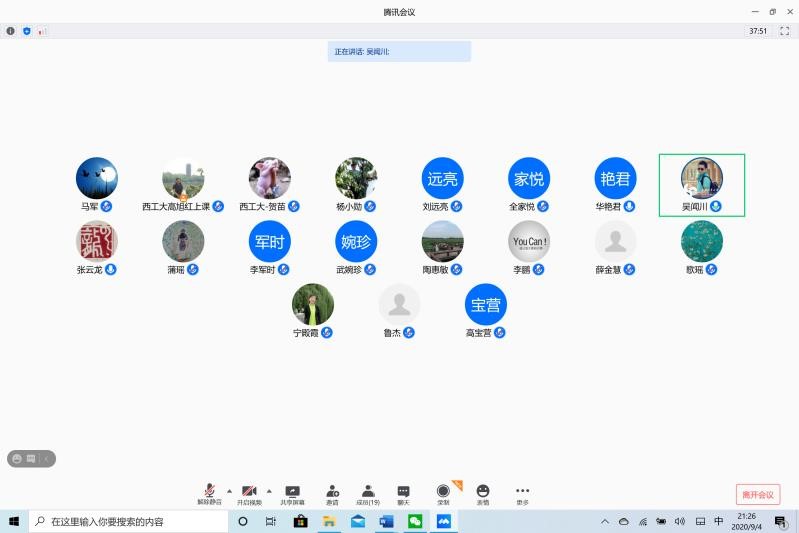Show meeting info via the info icon

pyautogui.click(x=11, y=31)
